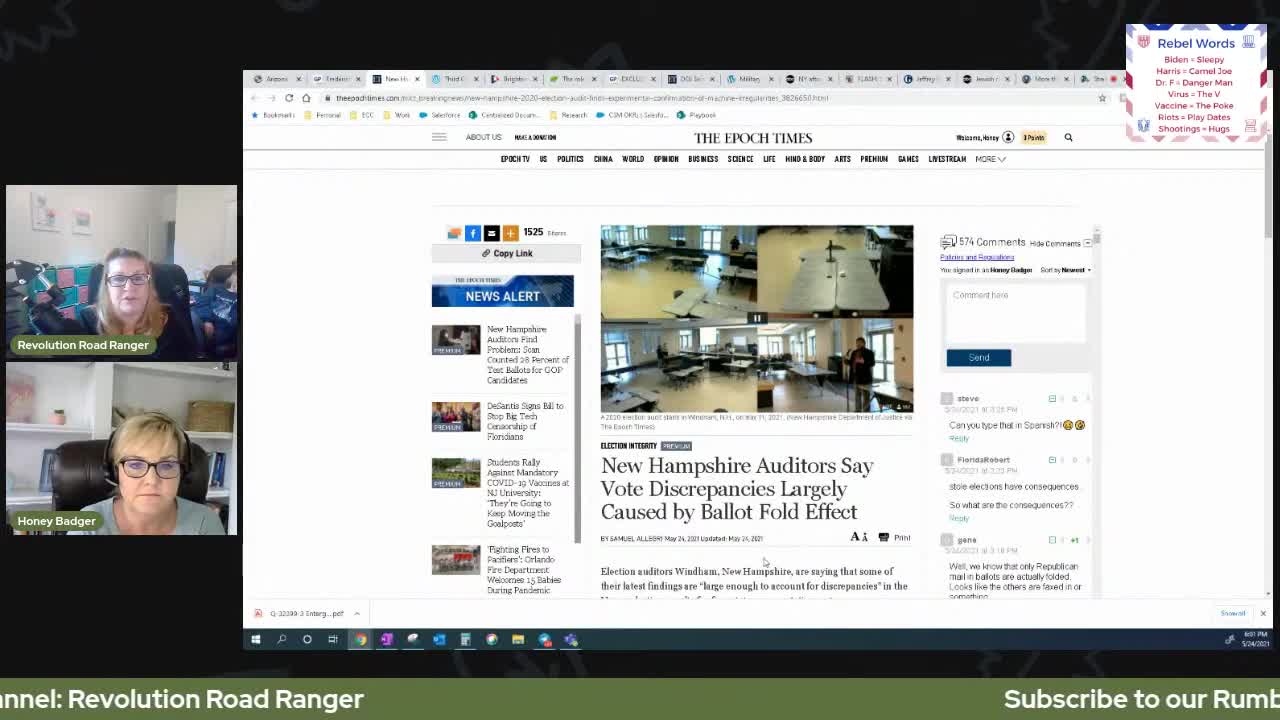Open Outlook from the taskbar
Image resolution: width=1280 pixels, height=720 pixels.
tap(439, 640)
